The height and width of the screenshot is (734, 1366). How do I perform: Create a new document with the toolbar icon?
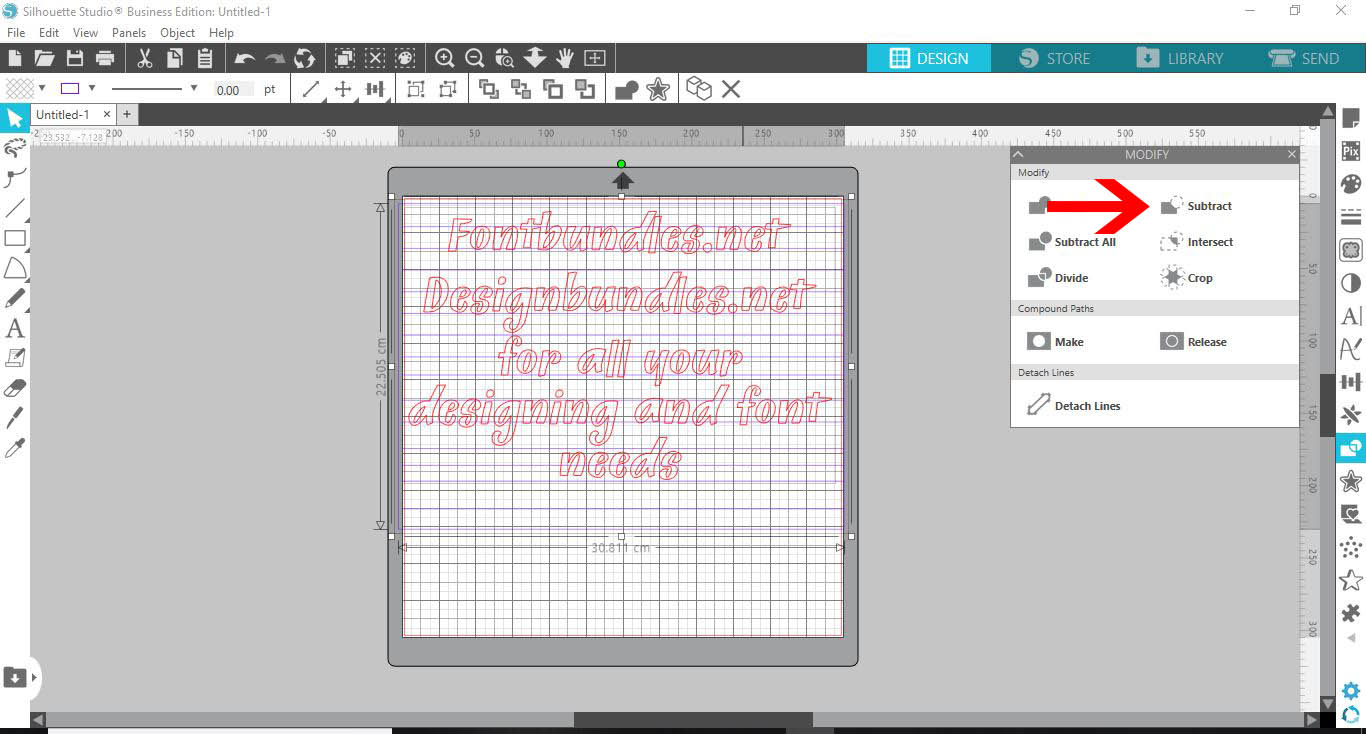15,58
